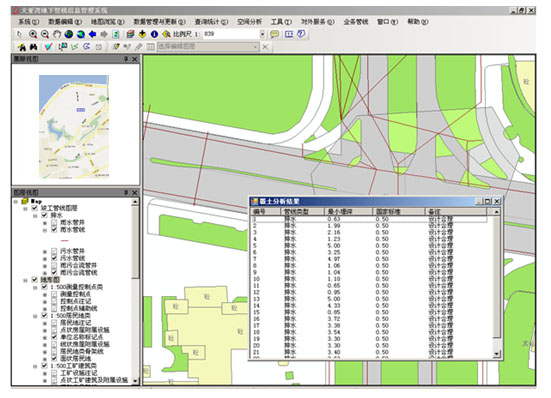The image size is (551, 398).
Task: Click the 国家标准 column header
Action: tap(398, 211)
